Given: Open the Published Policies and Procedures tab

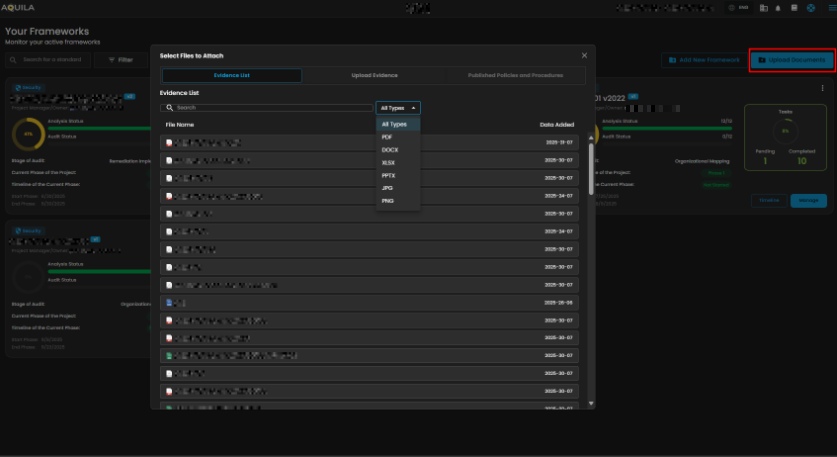Looking at the screenshot, I should [x=514, y=75].
